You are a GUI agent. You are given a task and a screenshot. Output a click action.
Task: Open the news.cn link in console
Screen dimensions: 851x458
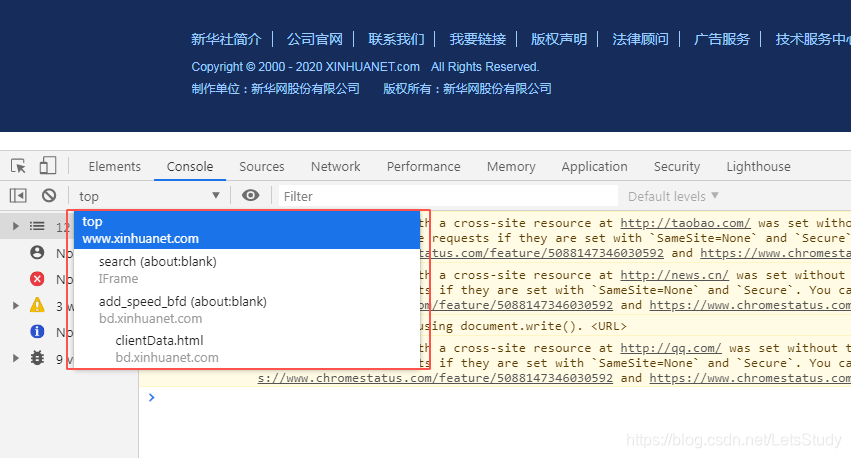click(675, 275)
